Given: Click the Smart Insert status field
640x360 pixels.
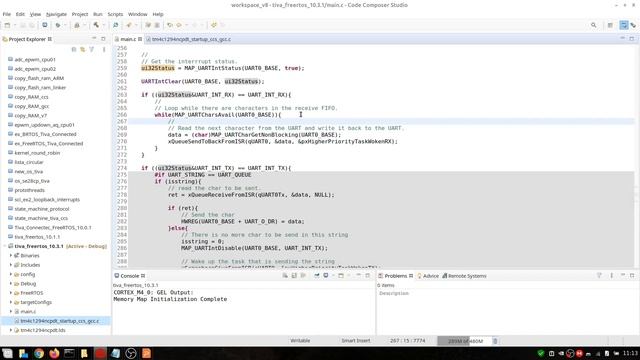Looking at the screenshot, I should click(x=356, y=341).
